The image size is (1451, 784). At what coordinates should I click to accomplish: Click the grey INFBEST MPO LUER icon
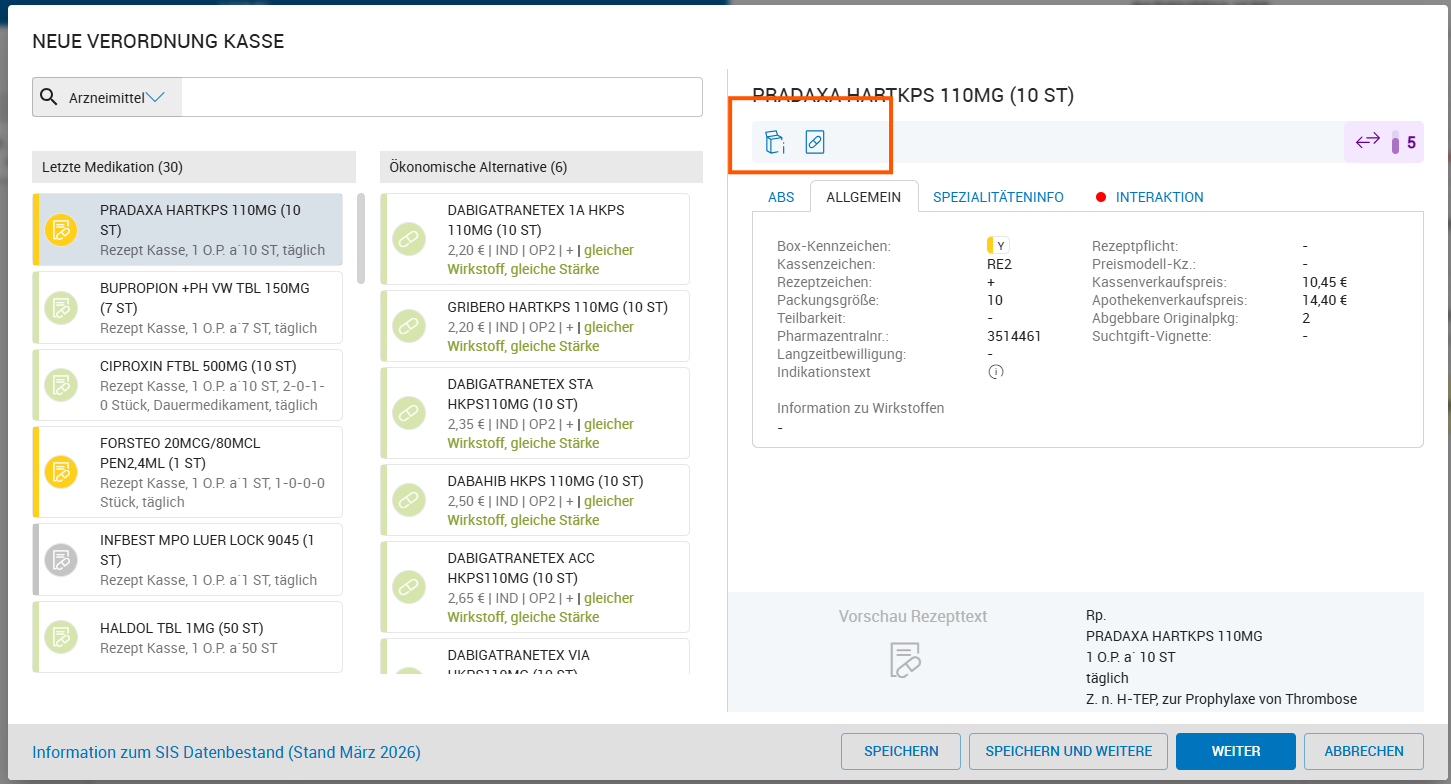[61, 560]
